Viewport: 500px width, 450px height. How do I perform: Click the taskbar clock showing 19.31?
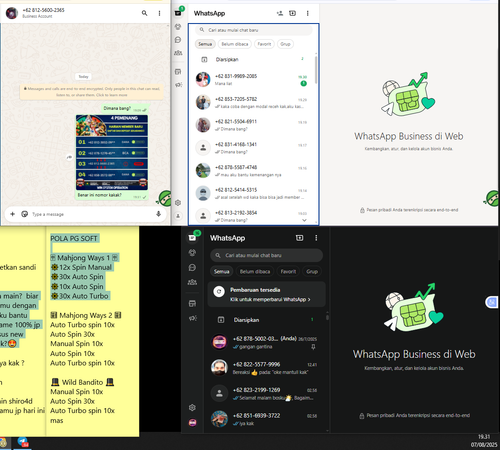coord(484,437)
